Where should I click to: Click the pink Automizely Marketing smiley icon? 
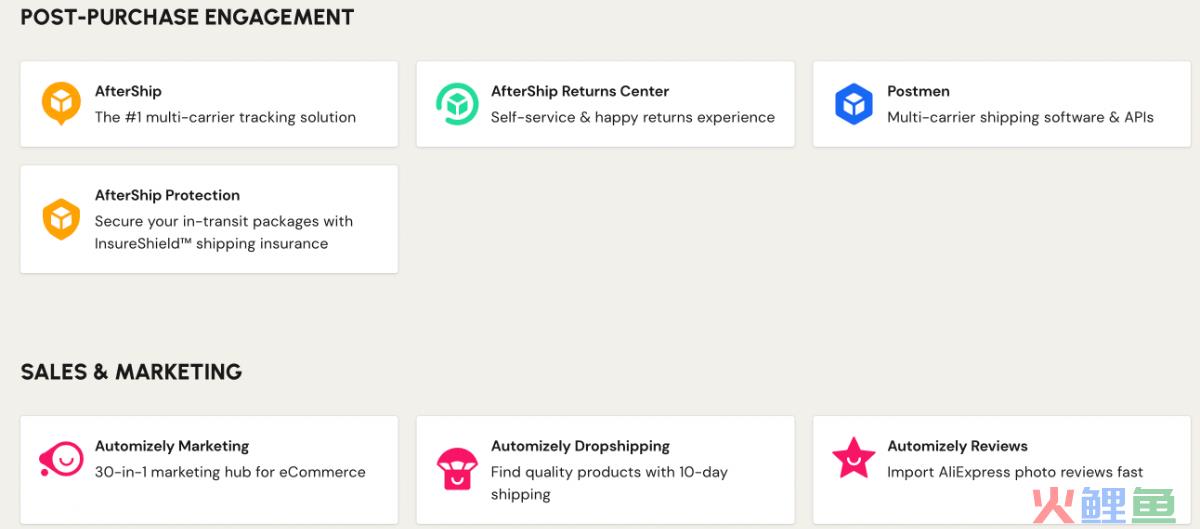pyautogui.click(x=61, y=459)
